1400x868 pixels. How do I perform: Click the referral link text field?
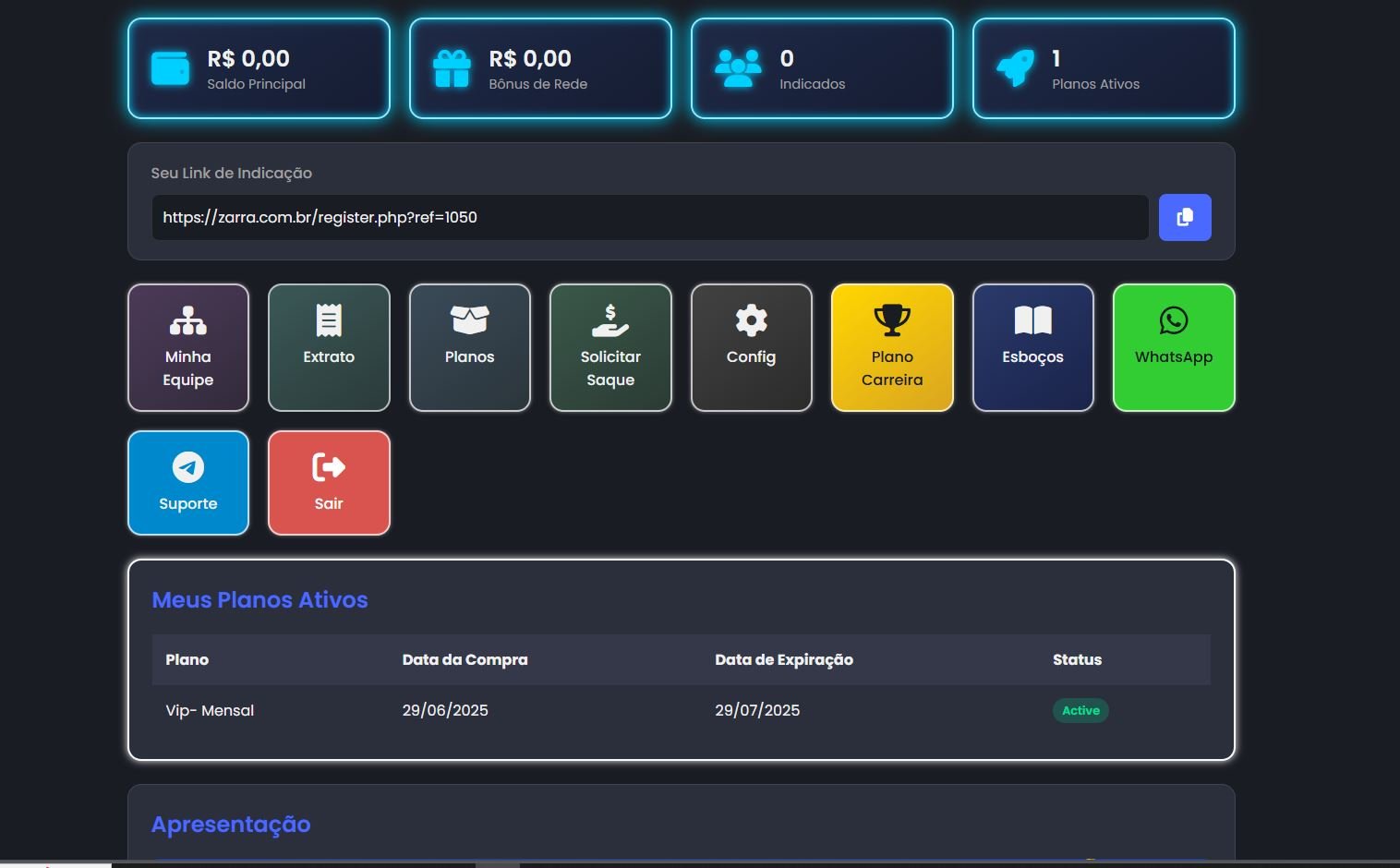[x=649, y=218]
